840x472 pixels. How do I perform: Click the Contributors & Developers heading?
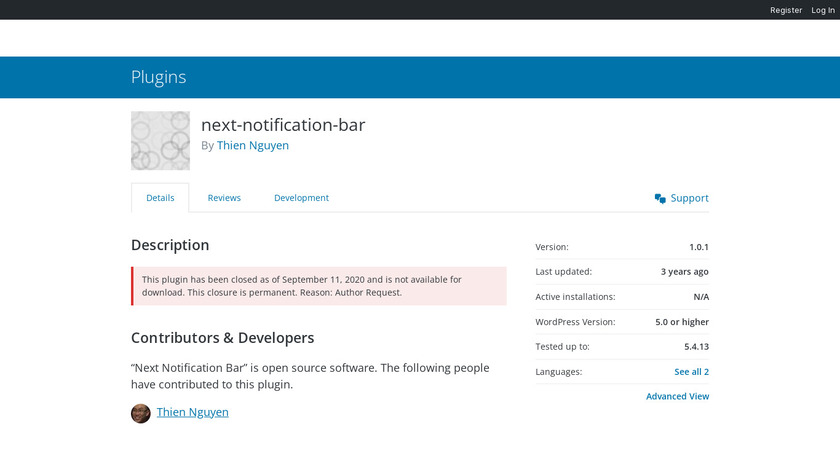222,338
